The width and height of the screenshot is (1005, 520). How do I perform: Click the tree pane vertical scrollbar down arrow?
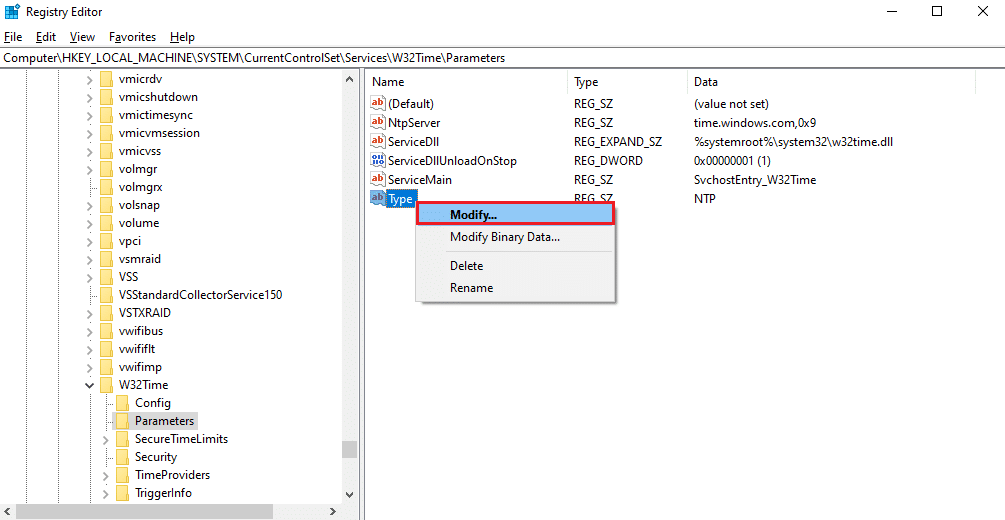349,494
